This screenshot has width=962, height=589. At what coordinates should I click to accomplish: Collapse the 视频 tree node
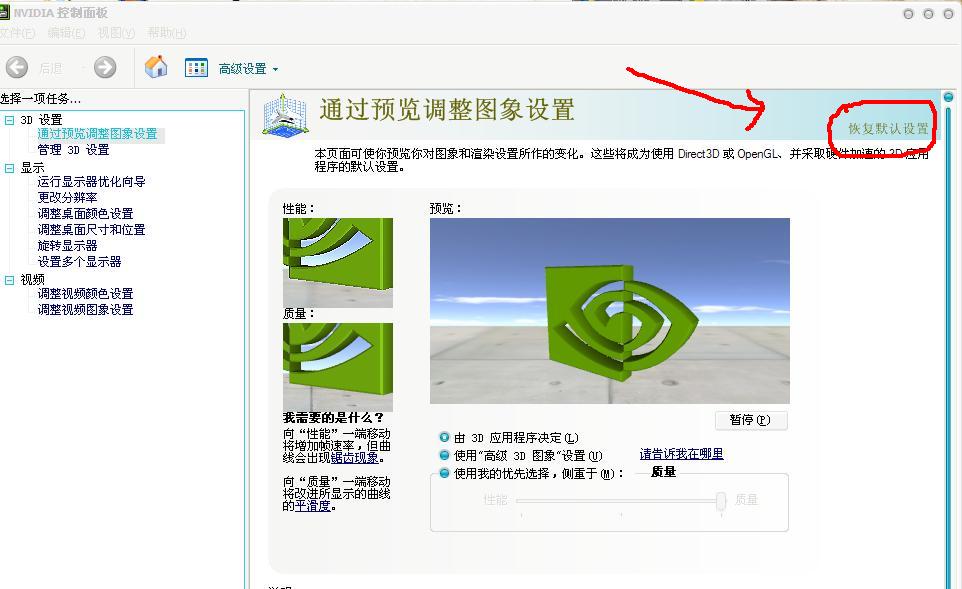point(9,280)
